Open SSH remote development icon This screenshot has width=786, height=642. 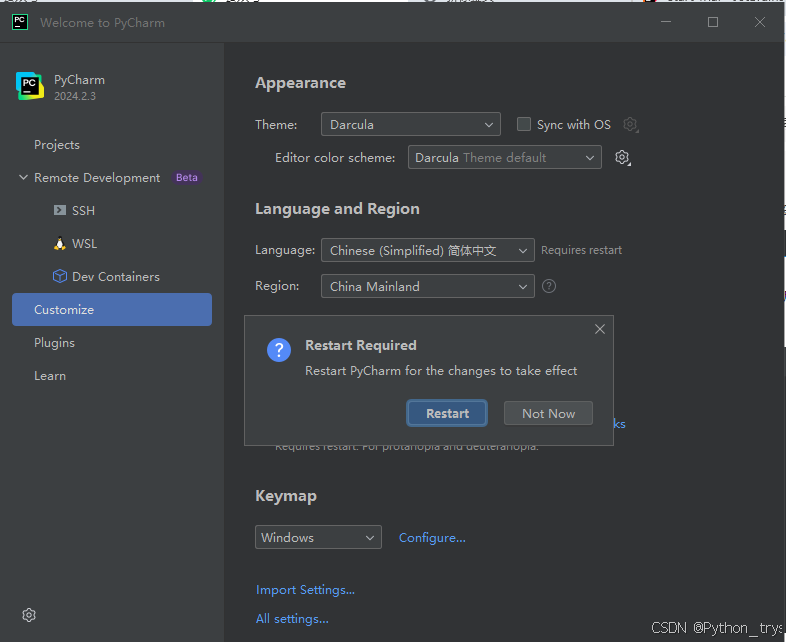(x=60, y=210)
